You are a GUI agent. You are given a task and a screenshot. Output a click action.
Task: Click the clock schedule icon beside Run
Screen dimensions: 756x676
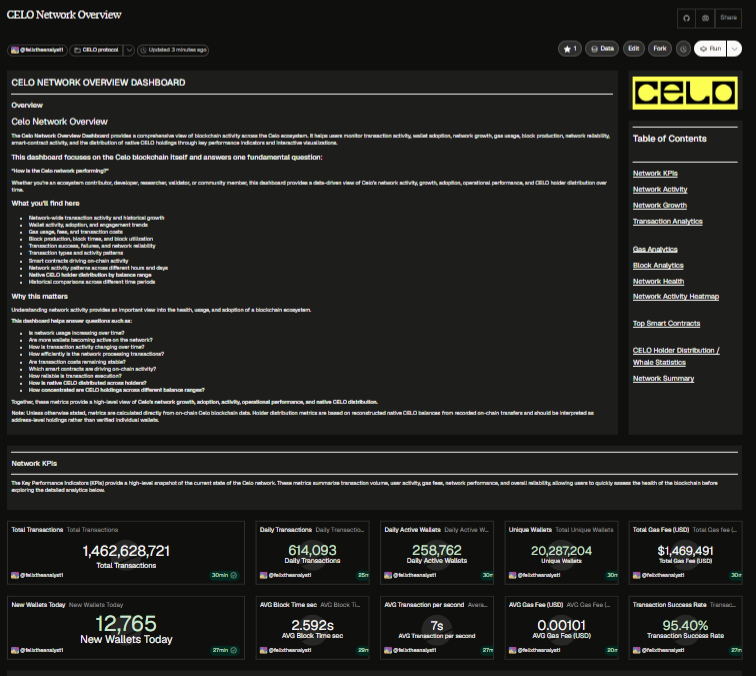pyautogui.click(x=683, y=49)
